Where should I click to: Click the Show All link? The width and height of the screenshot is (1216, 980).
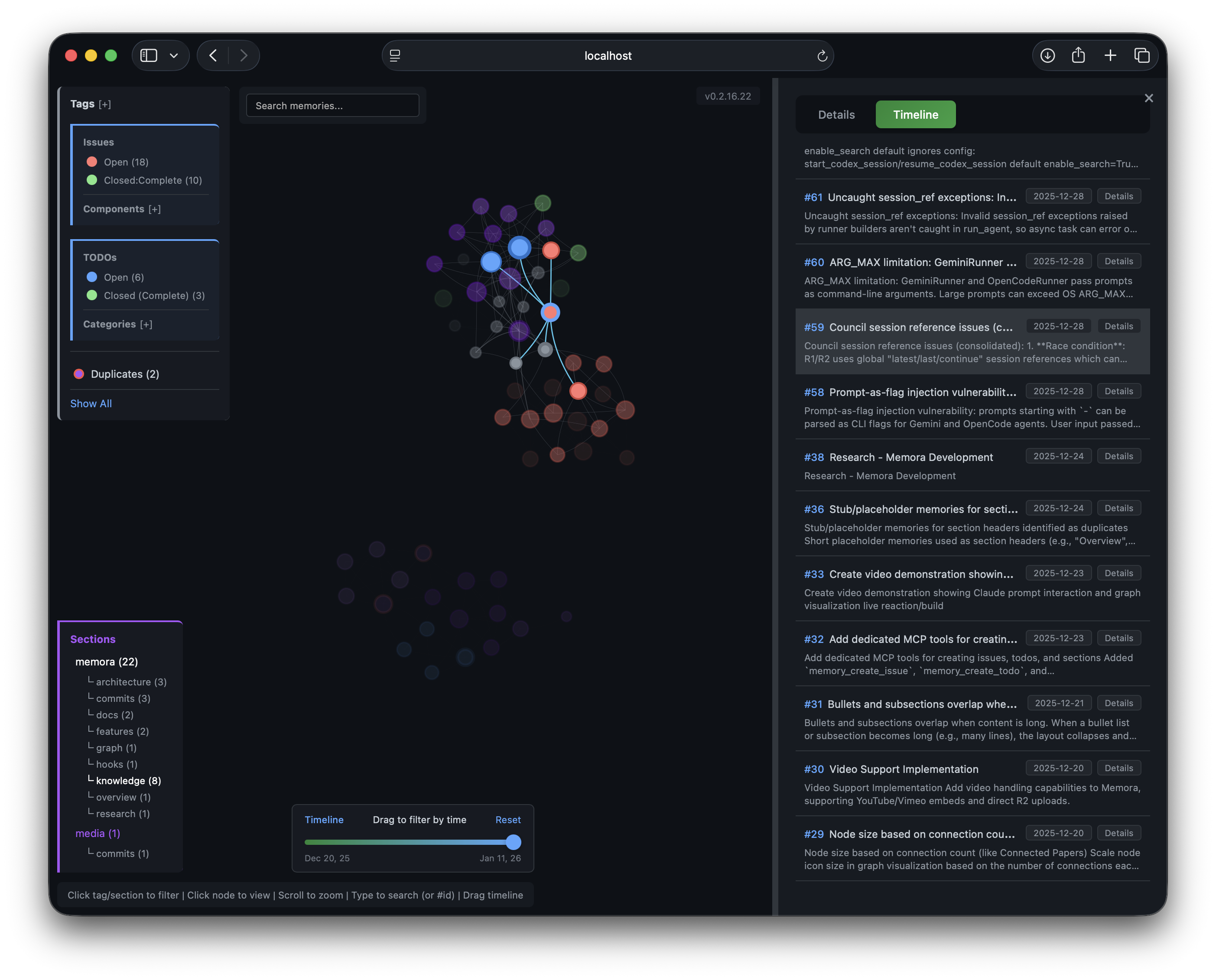click(x=91, y=403)
